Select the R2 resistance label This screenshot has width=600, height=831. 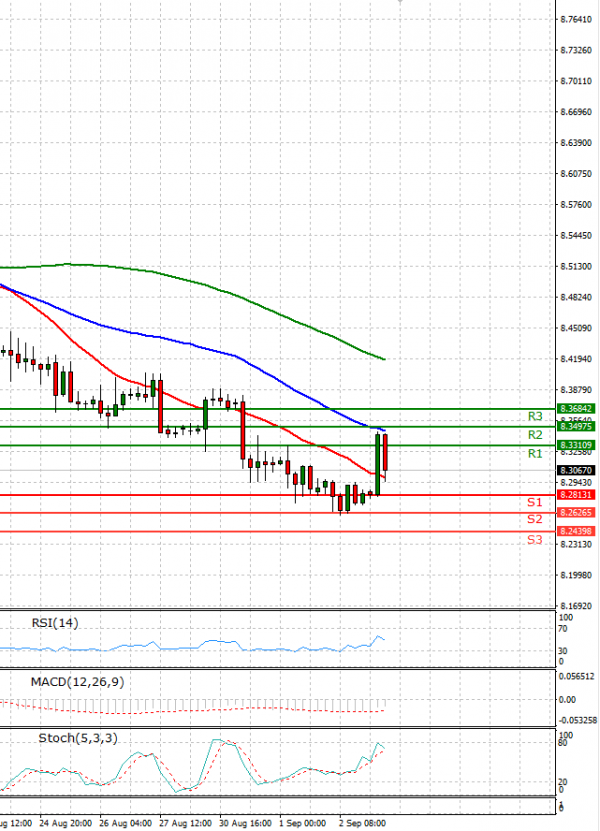pos(535,435)
